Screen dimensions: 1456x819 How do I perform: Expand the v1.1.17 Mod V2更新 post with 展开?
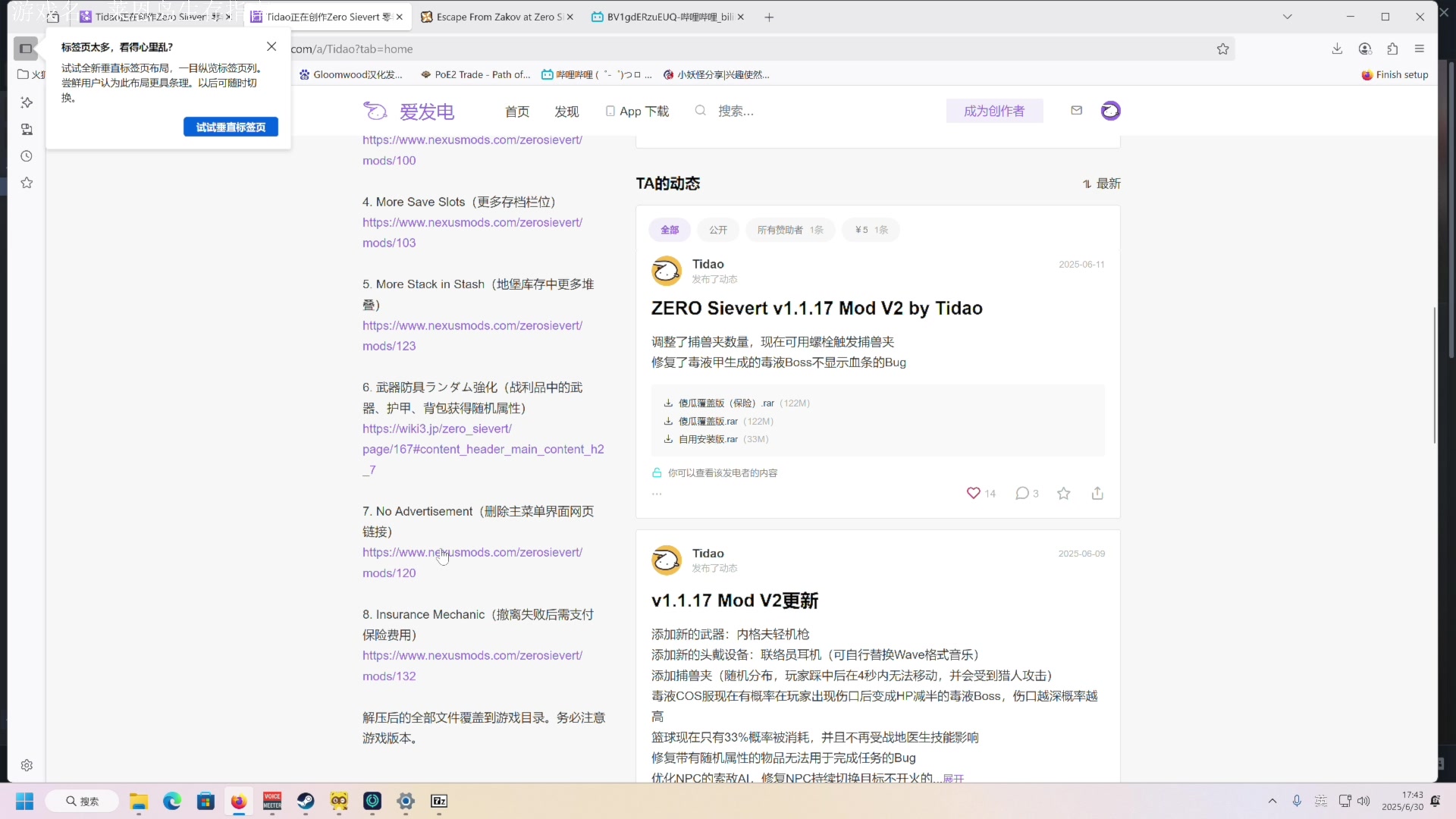tap(953, 778)
